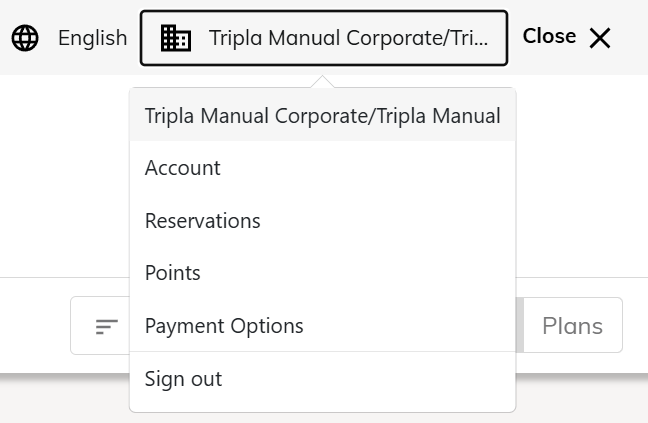Open Account from the user menu

[183, 168]
